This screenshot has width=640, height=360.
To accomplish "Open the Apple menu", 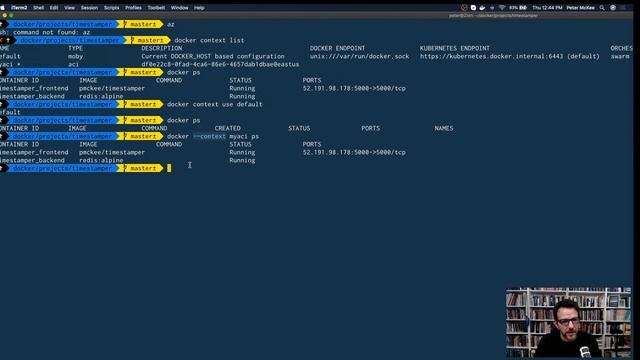I will tap(2, 7).
